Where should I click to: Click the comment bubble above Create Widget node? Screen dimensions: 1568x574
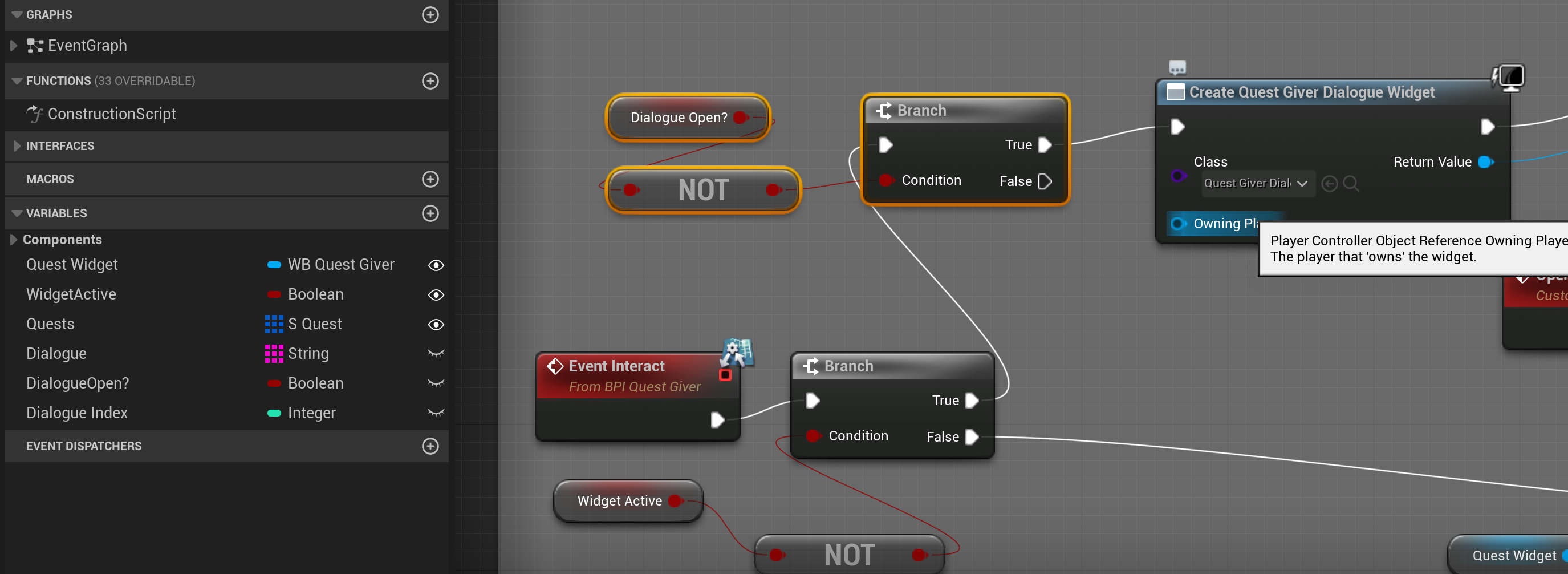pos(1177,67)
